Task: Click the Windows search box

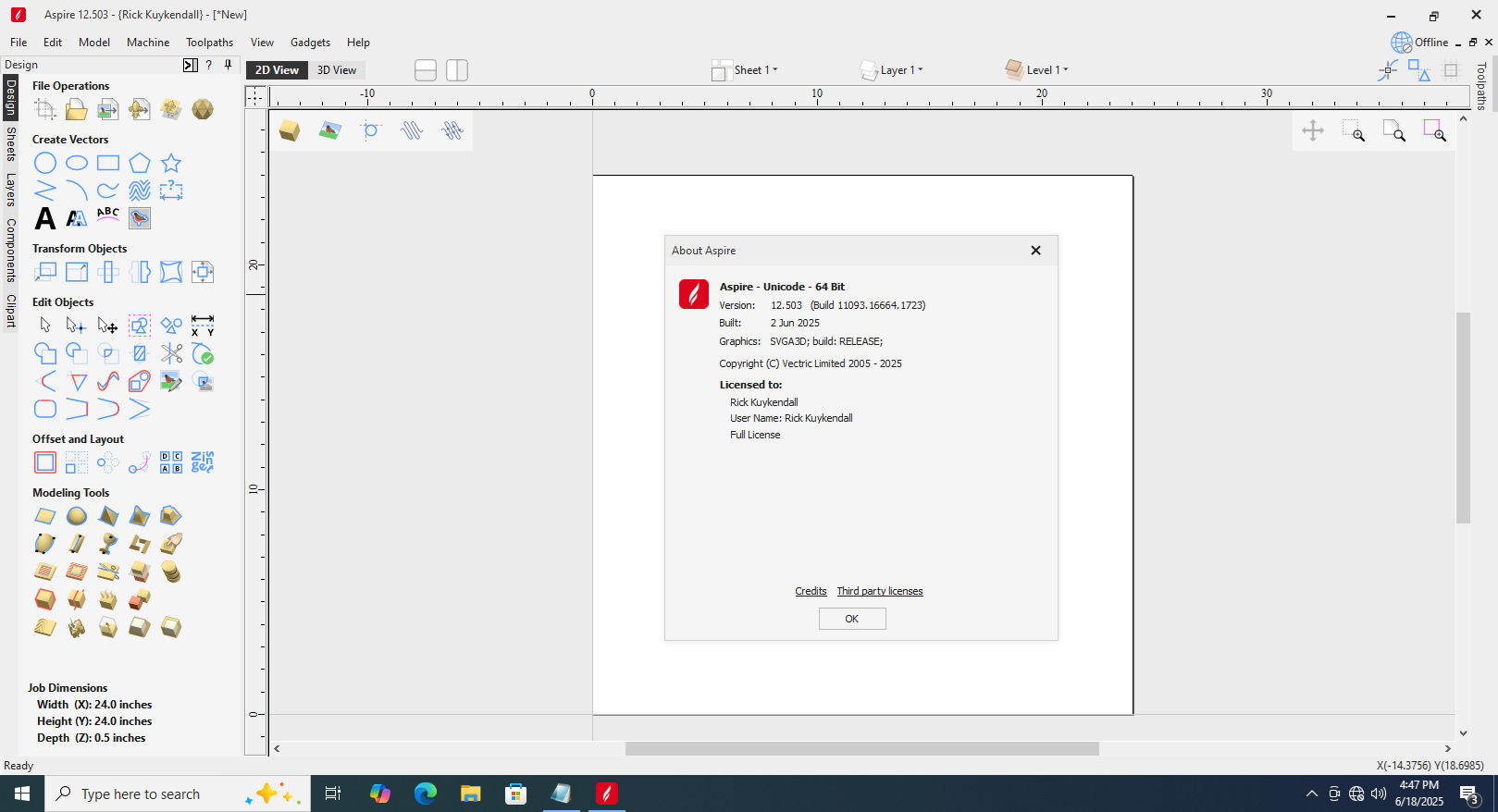Action: coord(178,794)
